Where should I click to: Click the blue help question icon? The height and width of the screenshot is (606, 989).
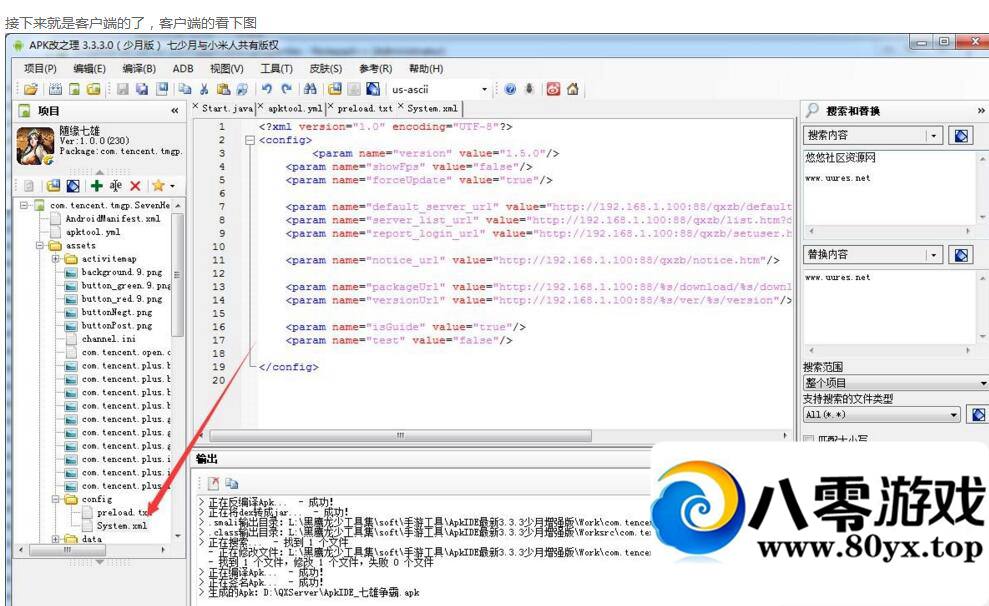(x=510, y=89)
